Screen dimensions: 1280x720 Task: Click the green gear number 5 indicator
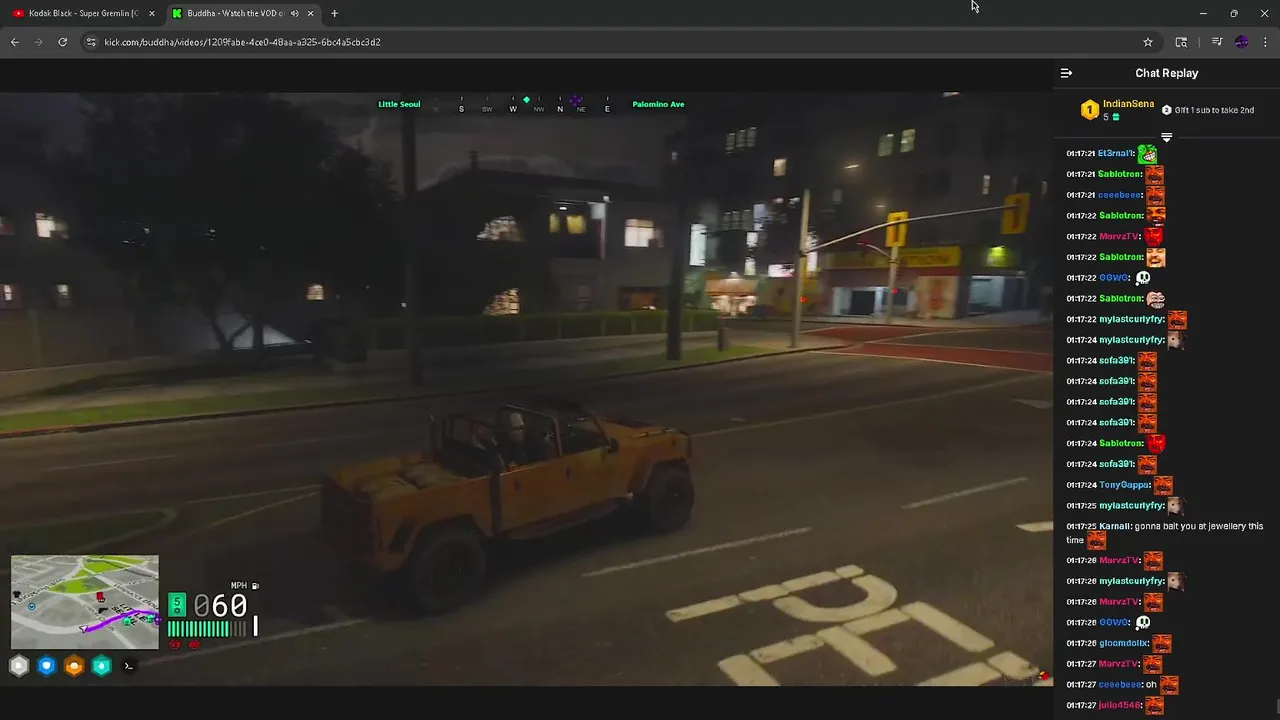(177, 604)
